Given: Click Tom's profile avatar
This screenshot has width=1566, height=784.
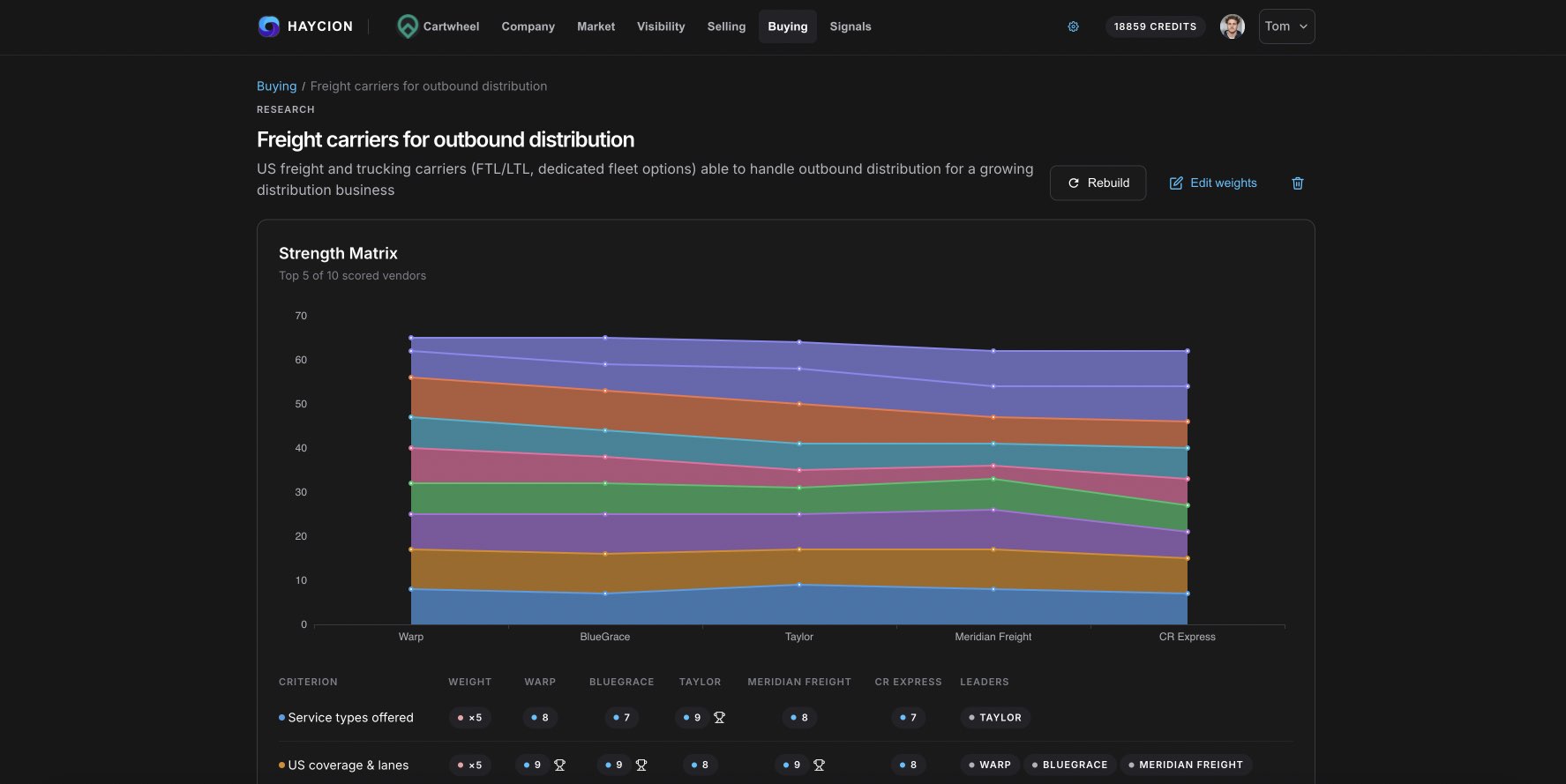Looking at the screenshot, I should [x=1233, y=26].
